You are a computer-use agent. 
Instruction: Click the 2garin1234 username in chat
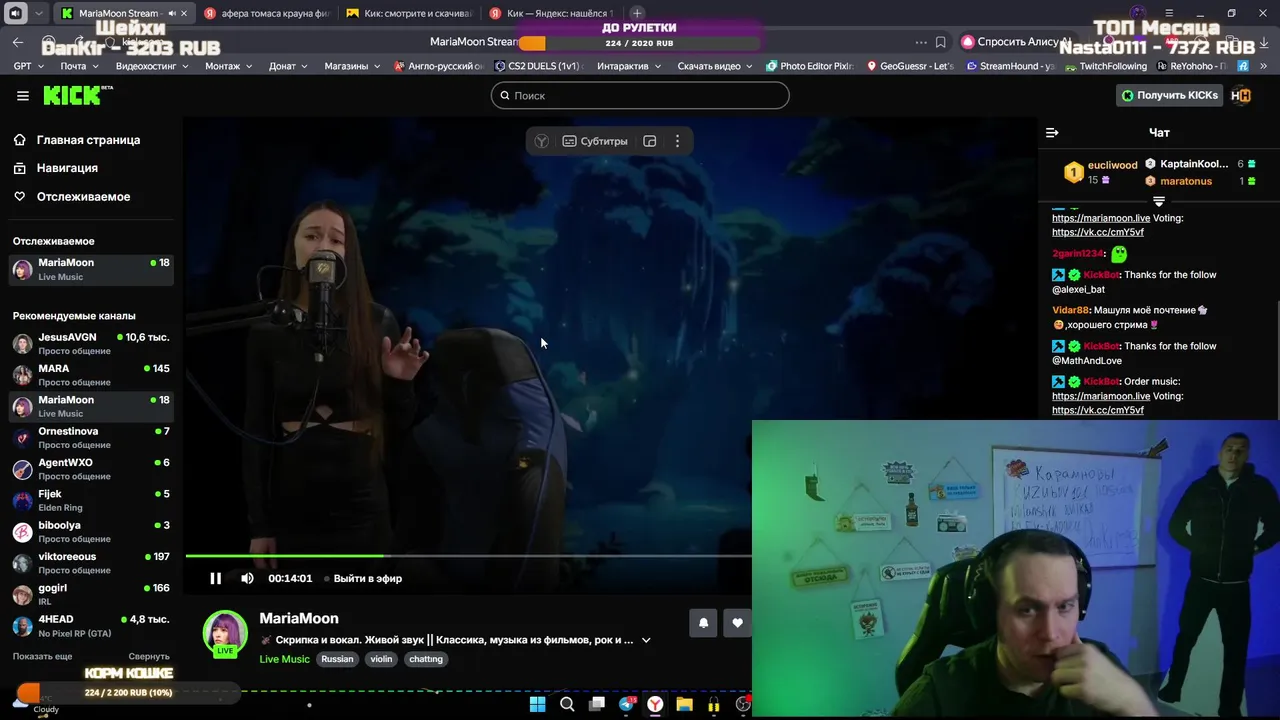[x=1078, y=254]
